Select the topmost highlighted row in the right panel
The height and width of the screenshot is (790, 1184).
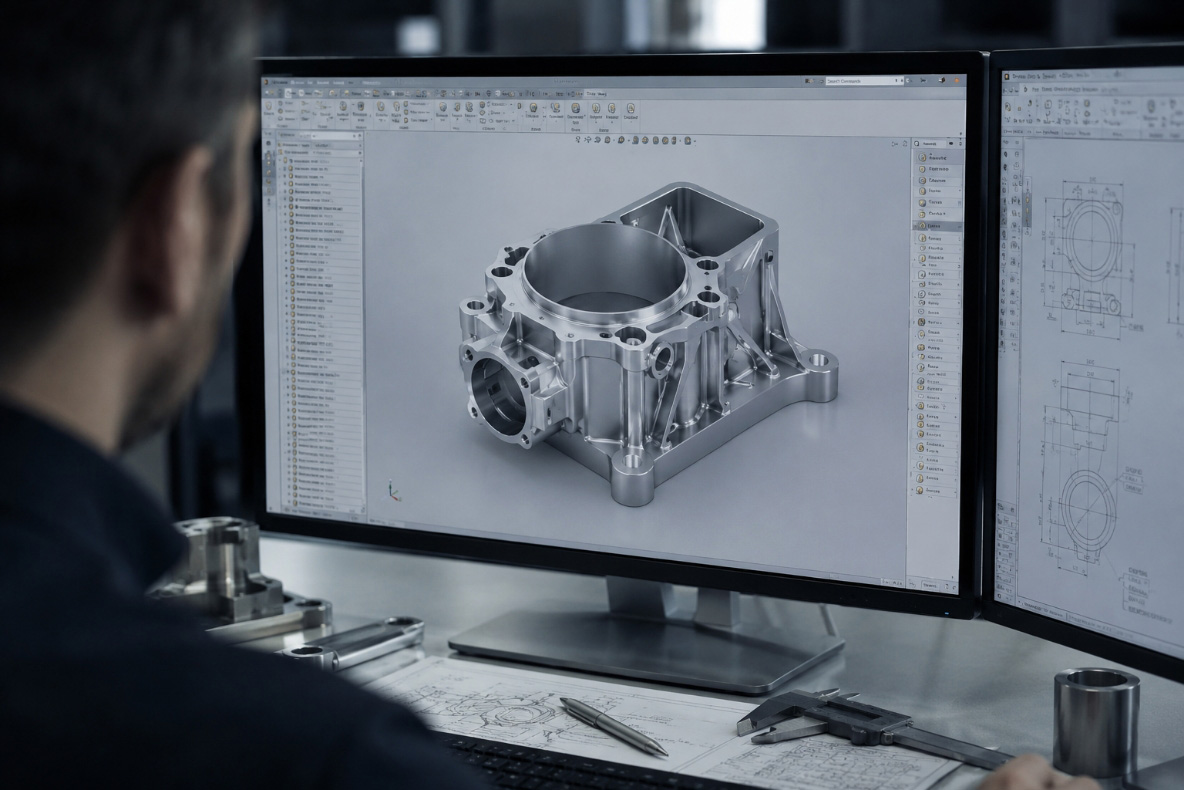[x=938, y=158]
